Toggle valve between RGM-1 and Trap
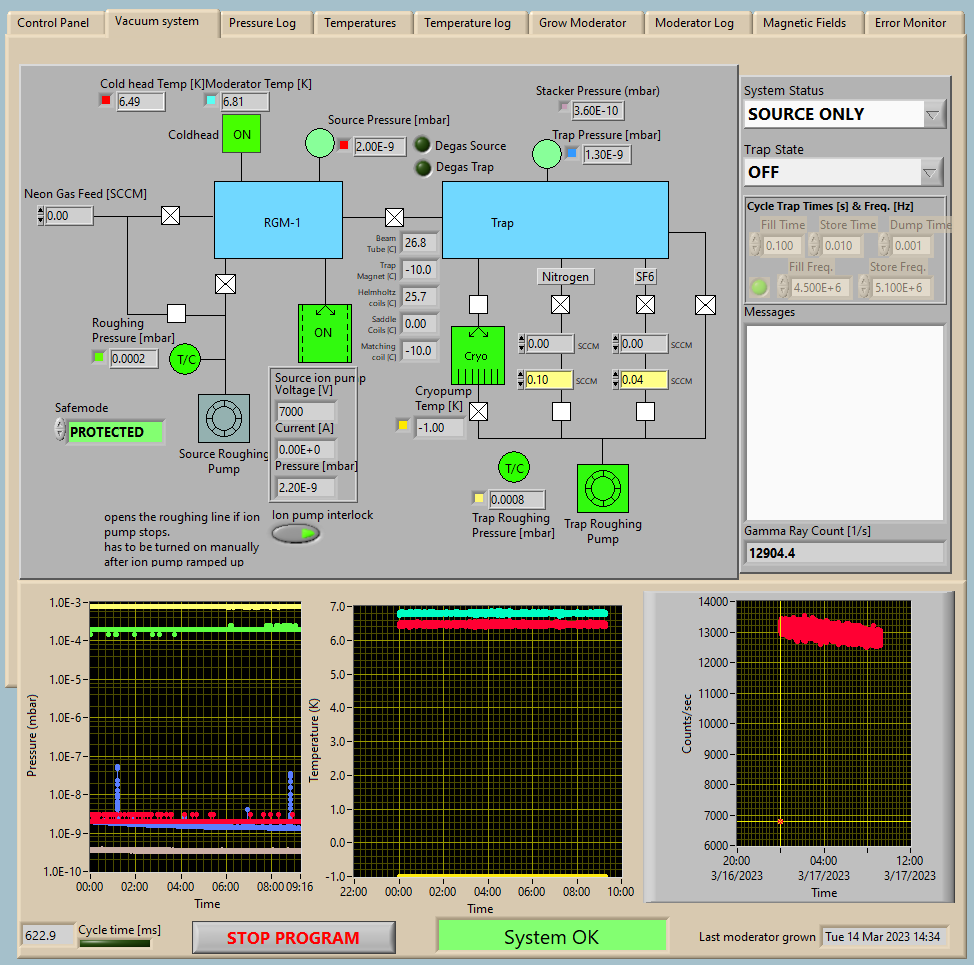The height and width of the screenshot is (965, 974). click(x=394, y=217)
